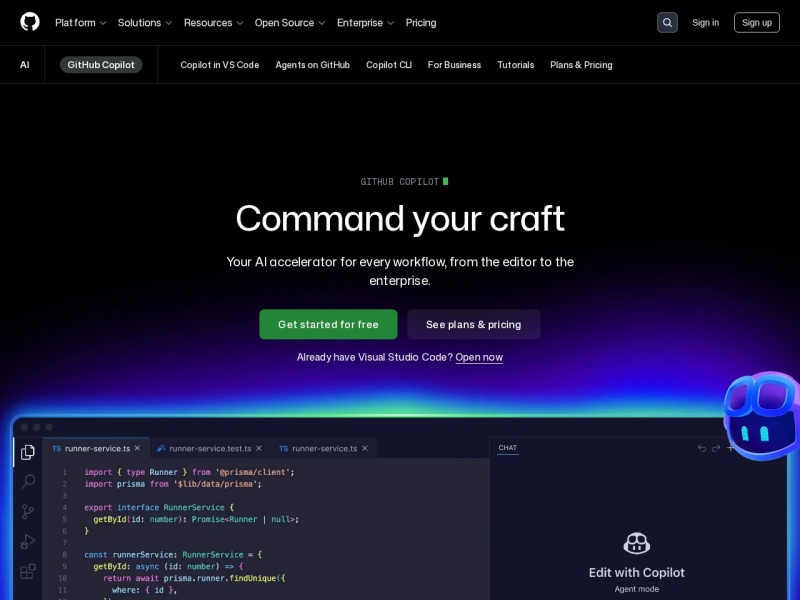The image size is (800, 600).
Task: Click the Get started for free button
Action: (x=328, y=324)
